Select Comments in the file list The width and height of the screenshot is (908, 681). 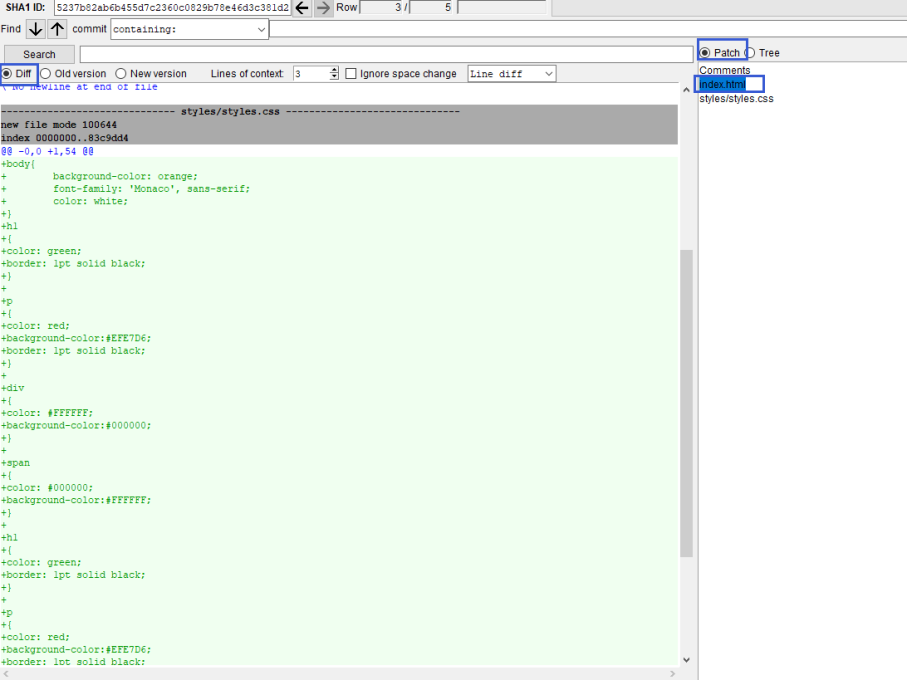[724, 70]
